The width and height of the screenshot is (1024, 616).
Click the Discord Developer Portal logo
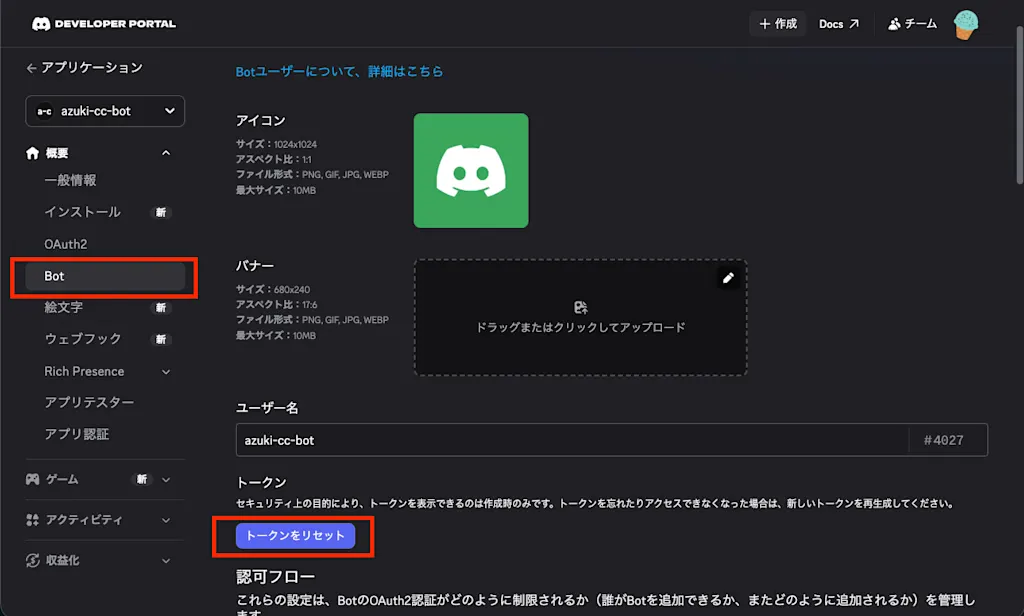[104, 24]
